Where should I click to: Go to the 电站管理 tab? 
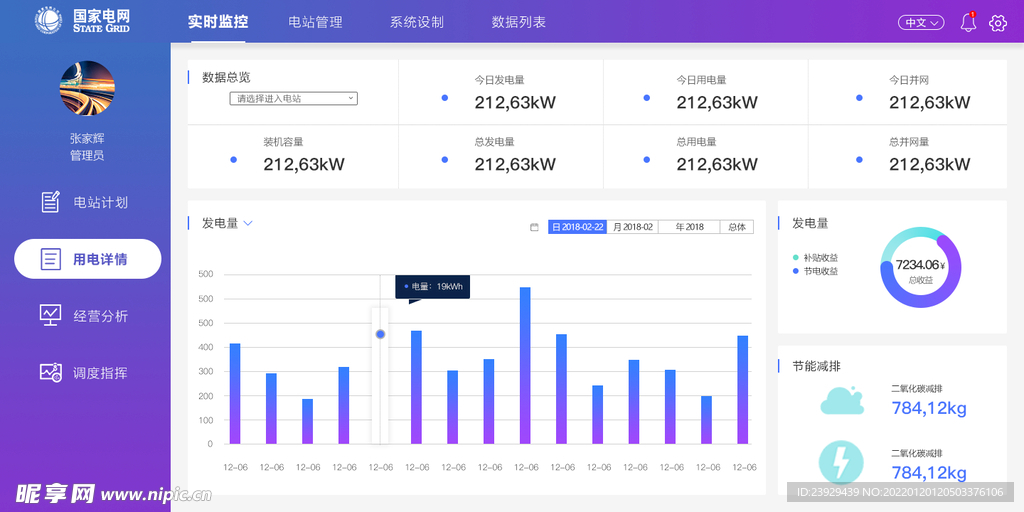[315, 22]
